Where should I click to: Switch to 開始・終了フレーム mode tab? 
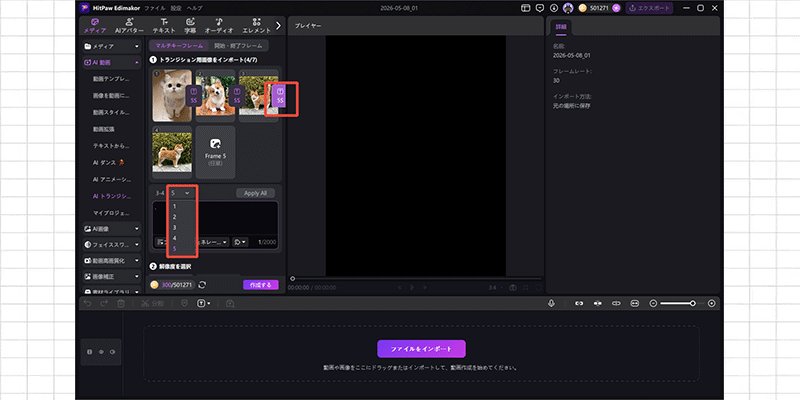click(238, 45)
